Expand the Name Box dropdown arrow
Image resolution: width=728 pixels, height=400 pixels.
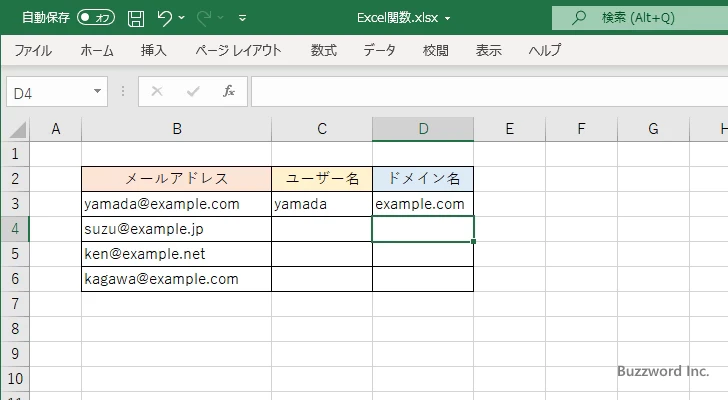pyautogui.click(x=98, y=91)
